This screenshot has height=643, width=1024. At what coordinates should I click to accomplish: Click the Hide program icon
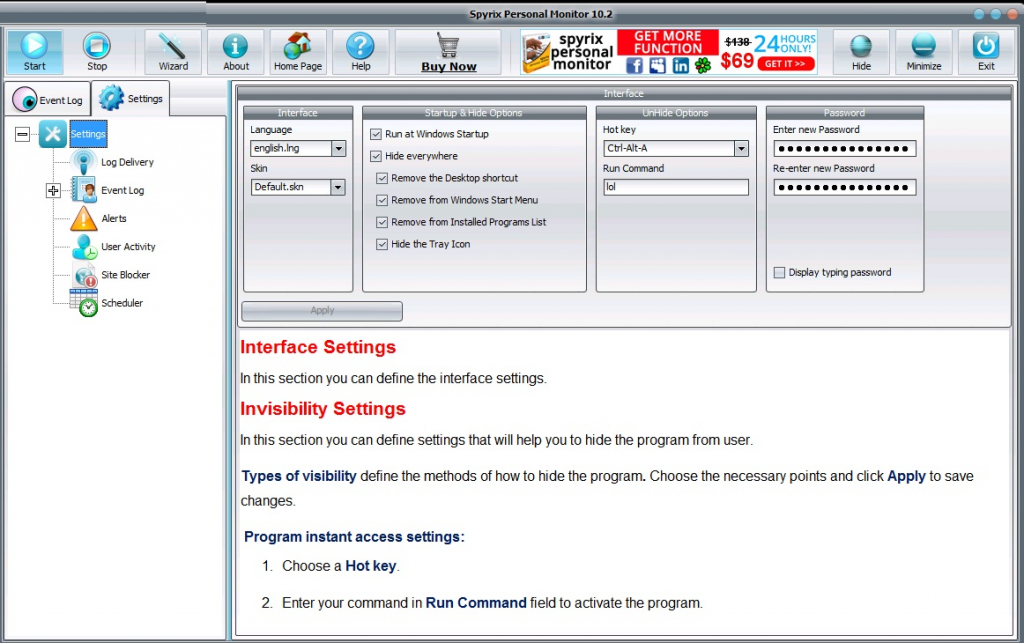(861, 46)
